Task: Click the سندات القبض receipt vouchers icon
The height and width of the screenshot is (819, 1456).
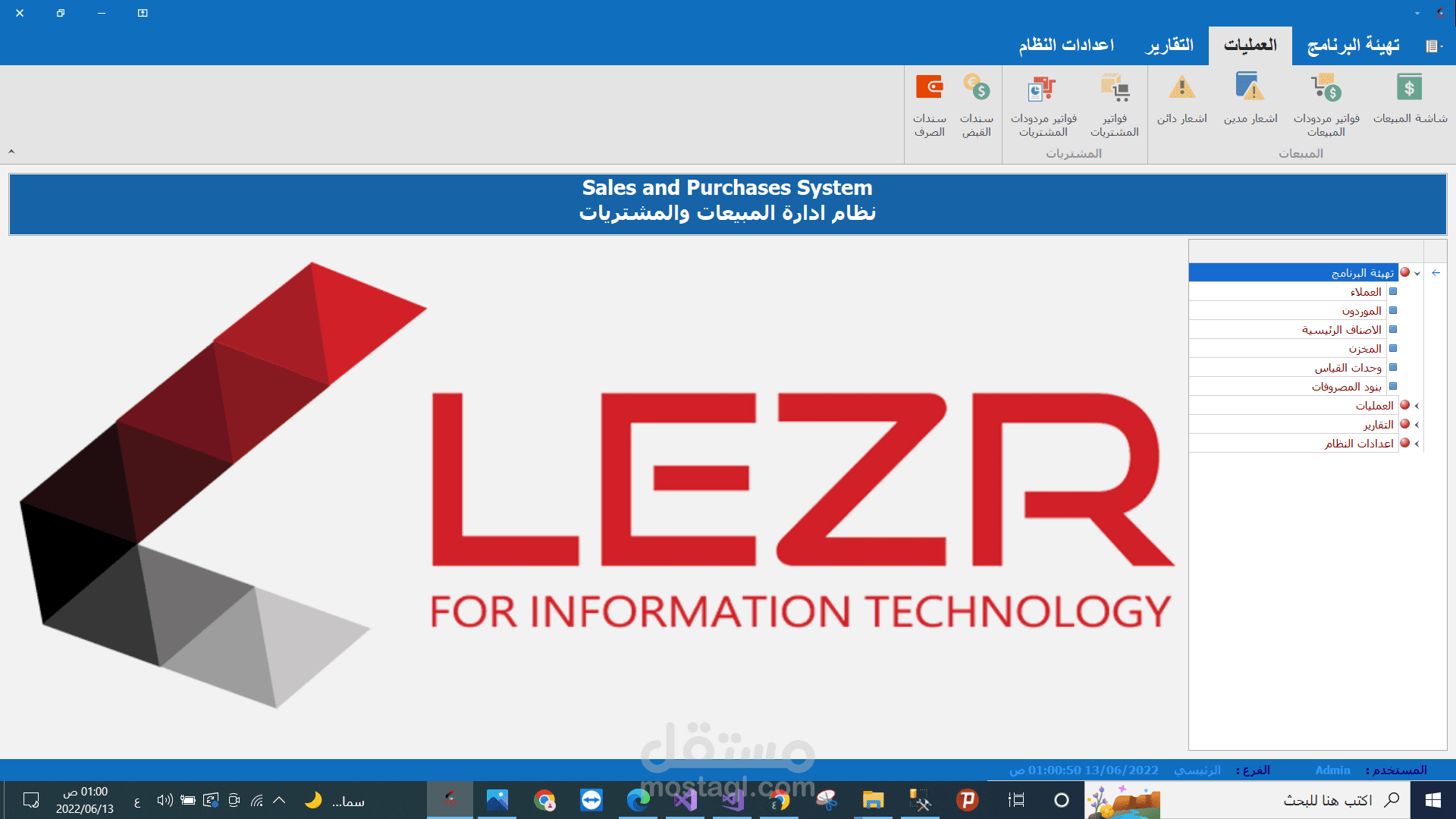Action: [x=977, y=89]
